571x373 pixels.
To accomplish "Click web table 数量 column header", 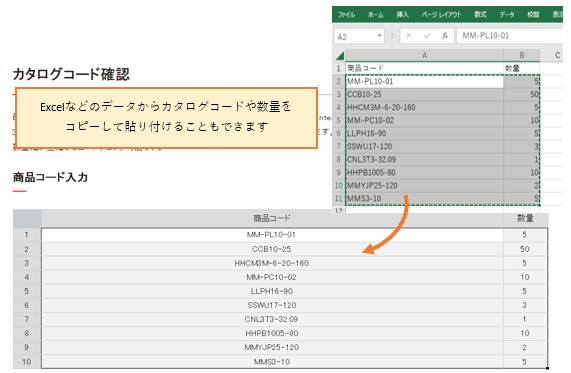I will [x=525, y=218].
